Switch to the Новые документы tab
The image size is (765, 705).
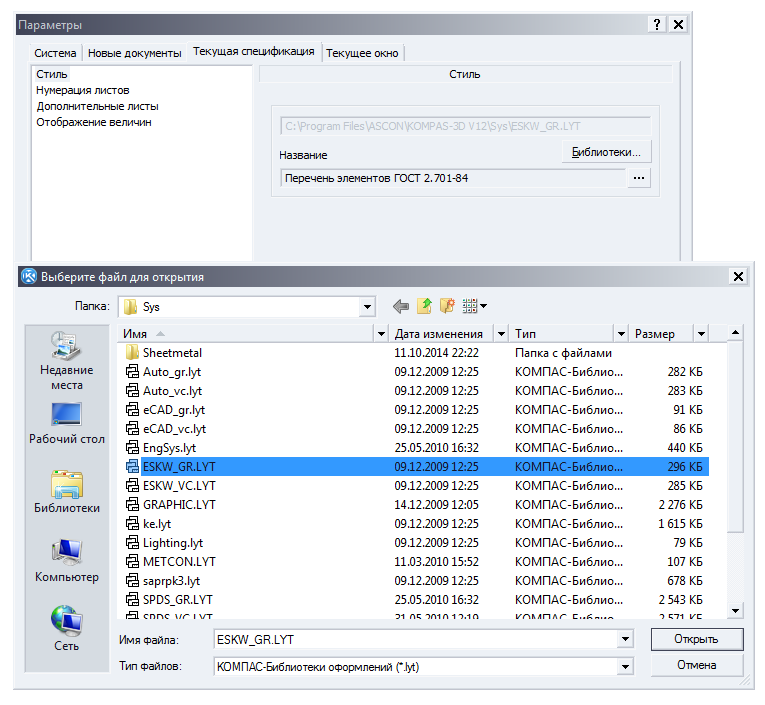click(x=135, y=53)
